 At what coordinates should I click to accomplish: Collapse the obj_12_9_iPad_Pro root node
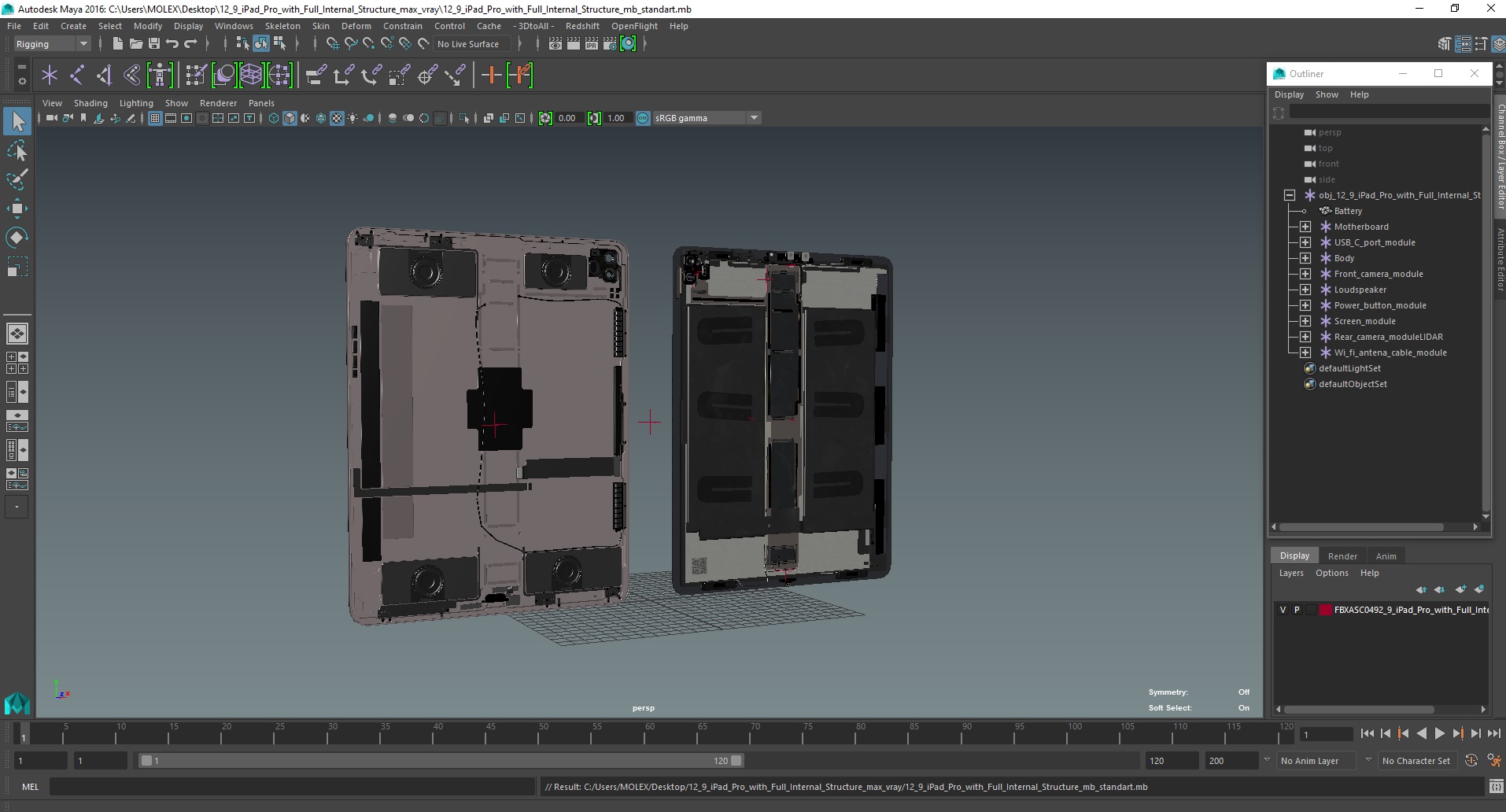(1290, 195)
